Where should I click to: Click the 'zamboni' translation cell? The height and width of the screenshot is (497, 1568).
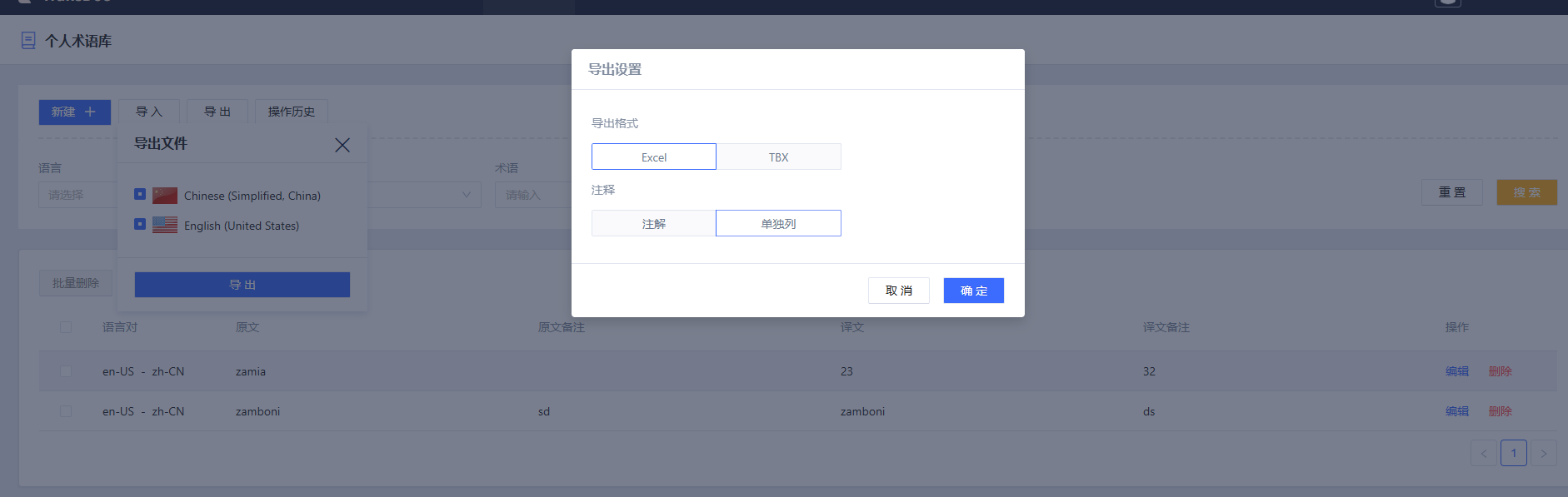coord(862,411)
